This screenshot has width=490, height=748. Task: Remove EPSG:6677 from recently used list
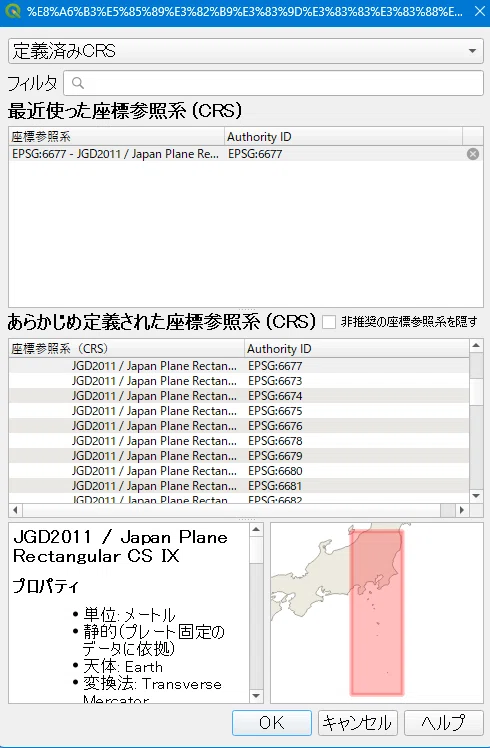tap(473, 154)
